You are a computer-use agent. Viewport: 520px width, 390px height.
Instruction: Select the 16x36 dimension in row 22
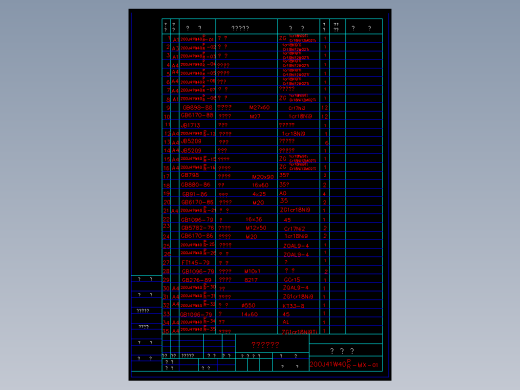coord(254,219)
